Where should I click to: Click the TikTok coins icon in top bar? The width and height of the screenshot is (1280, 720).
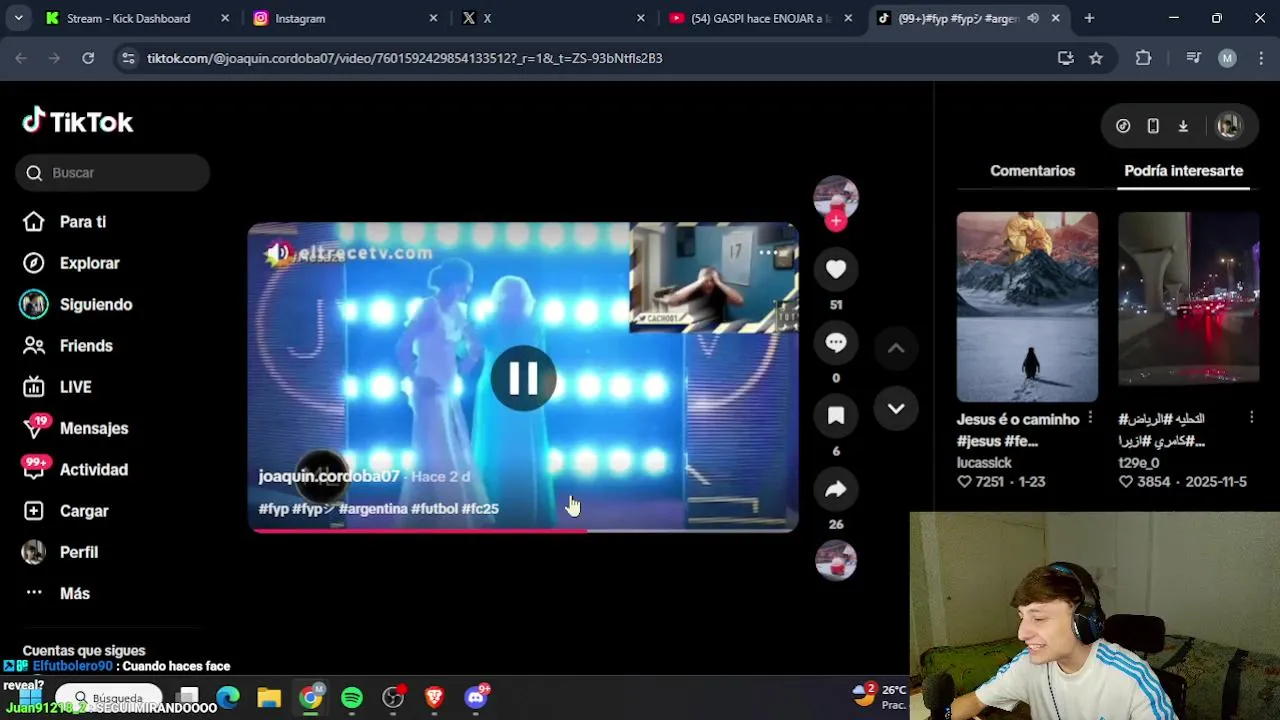point(1123,126)
